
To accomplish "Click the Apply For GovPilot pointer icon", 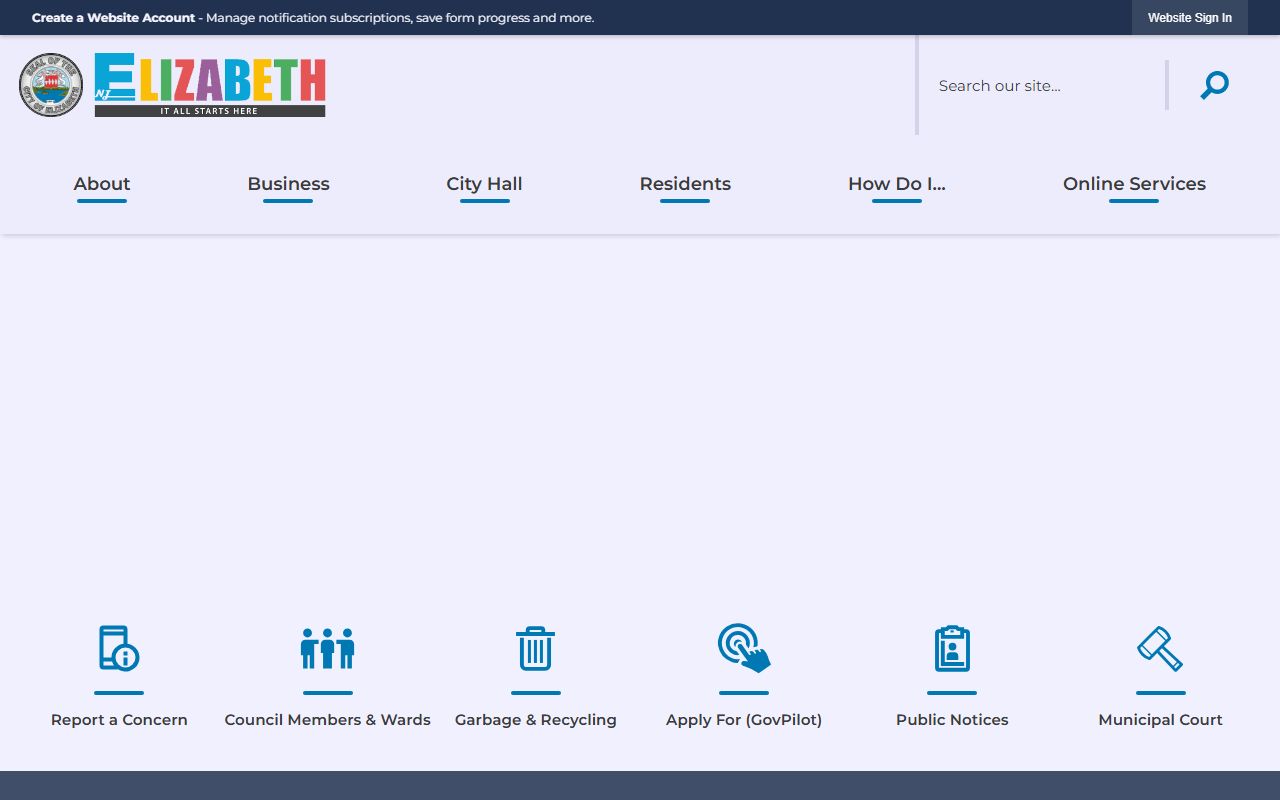I will click(744, 648).
